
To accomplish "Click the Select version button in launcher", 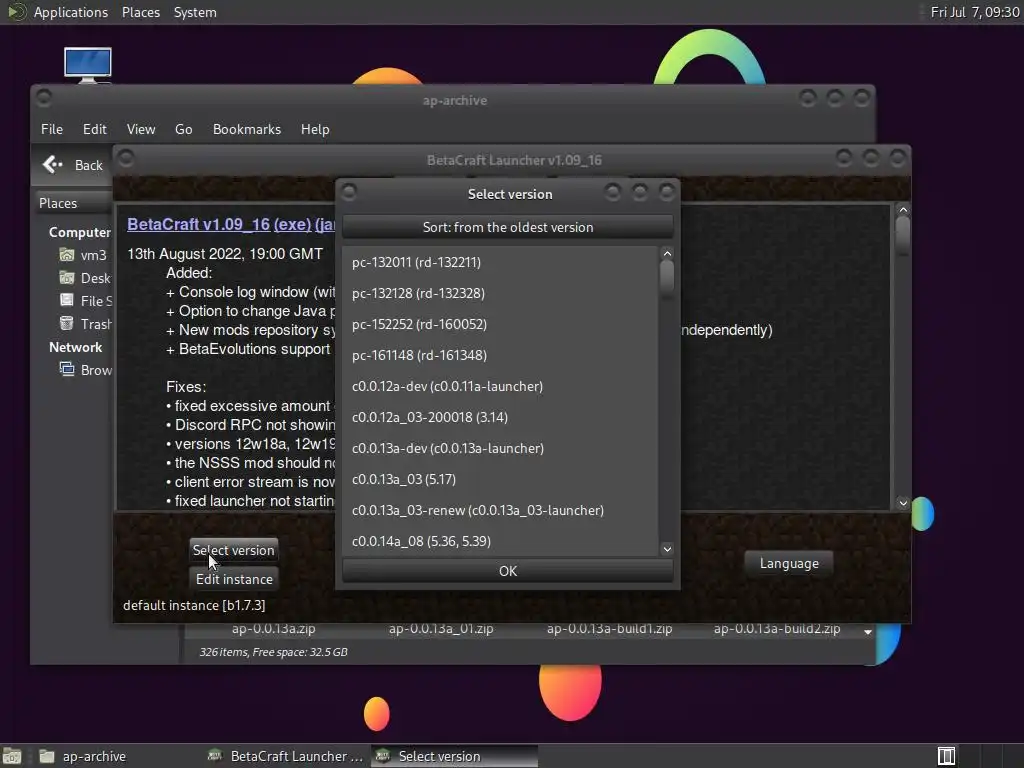I will coord(234,550).
